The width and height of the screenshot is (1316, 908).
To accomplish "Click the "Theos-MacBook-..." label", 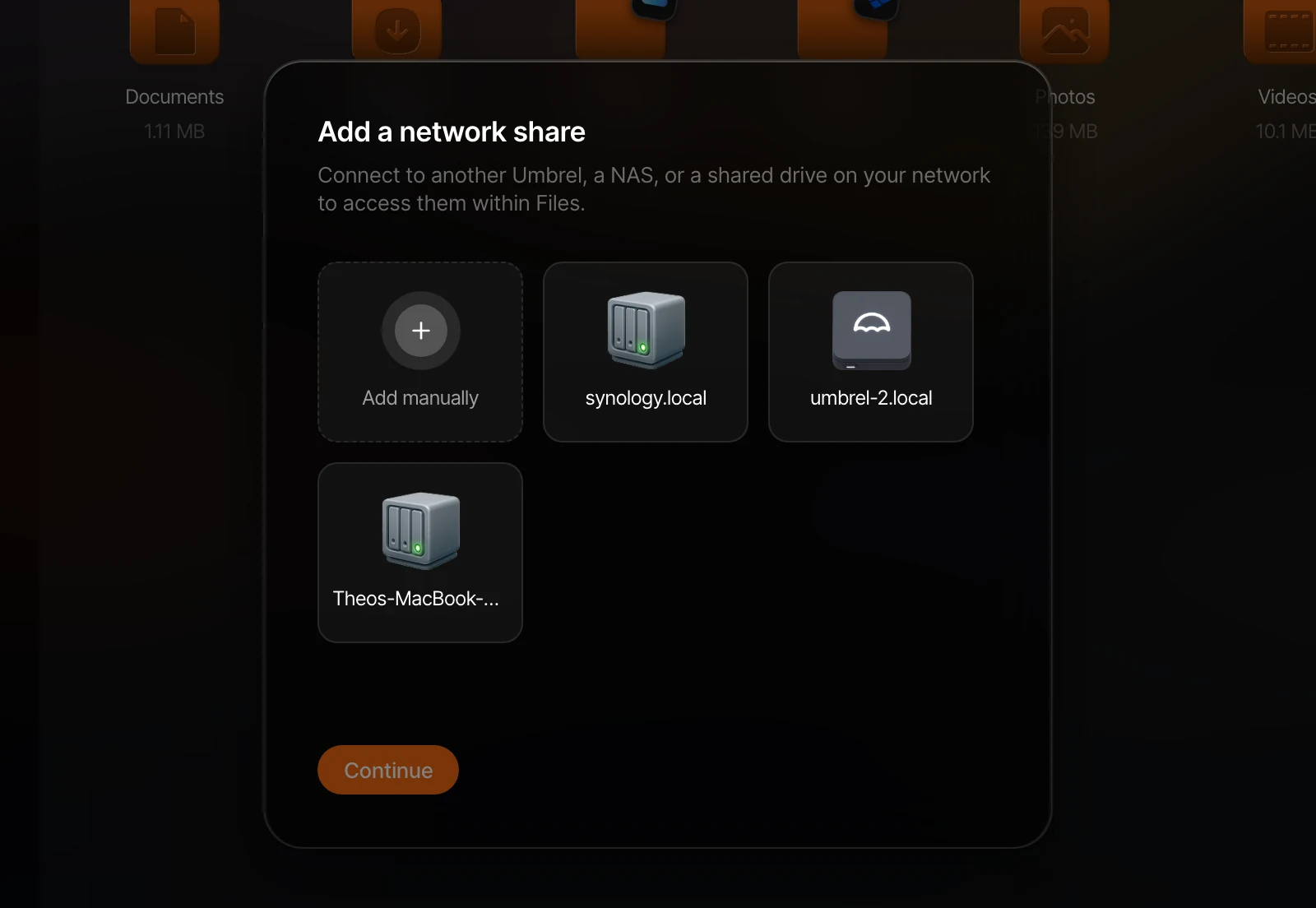I will (x=415, y=599).
